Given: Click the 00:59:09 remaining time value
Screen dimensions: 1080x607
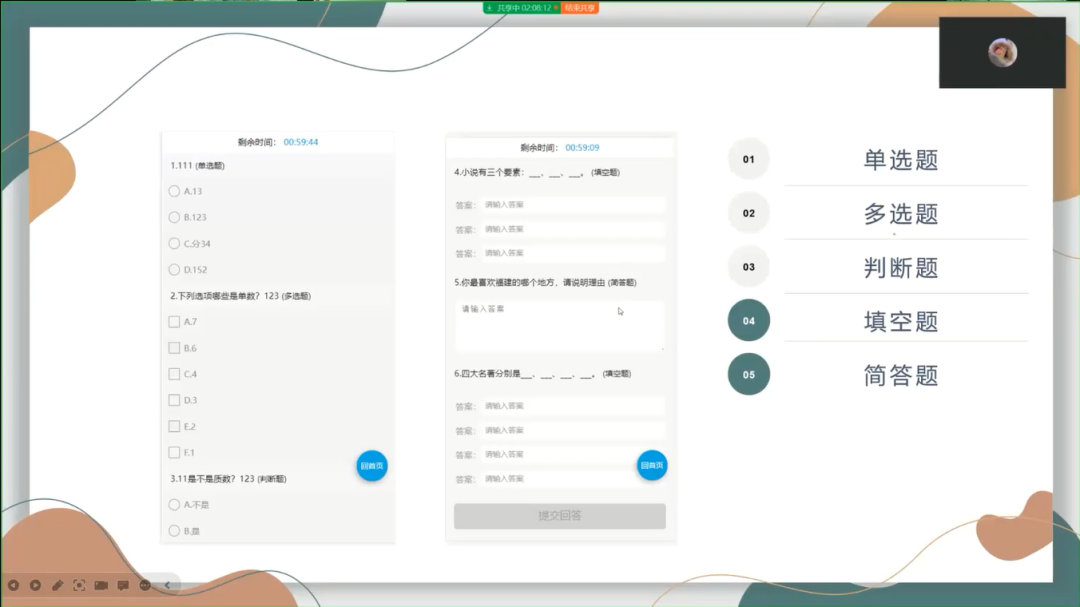Looking at the screenshot, I should coord(582,147).
